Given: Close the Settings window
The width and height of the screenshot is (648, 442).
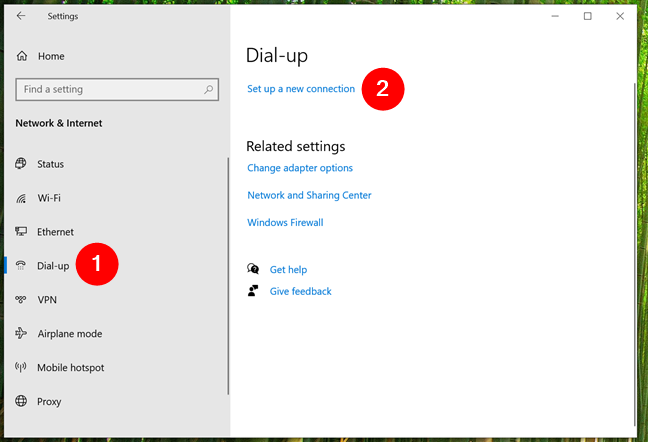Looking at the screenshot, I should (620, 16).
